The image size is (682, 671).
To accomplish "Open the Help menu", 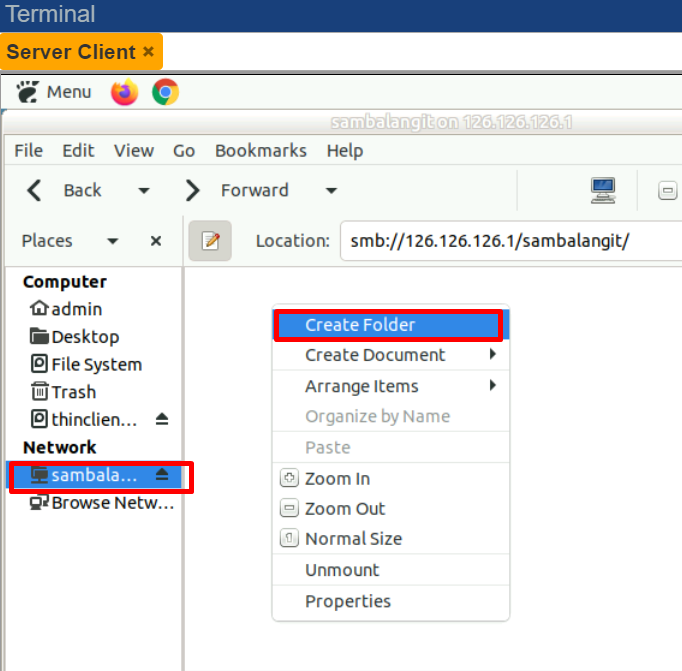I will 345,150.
